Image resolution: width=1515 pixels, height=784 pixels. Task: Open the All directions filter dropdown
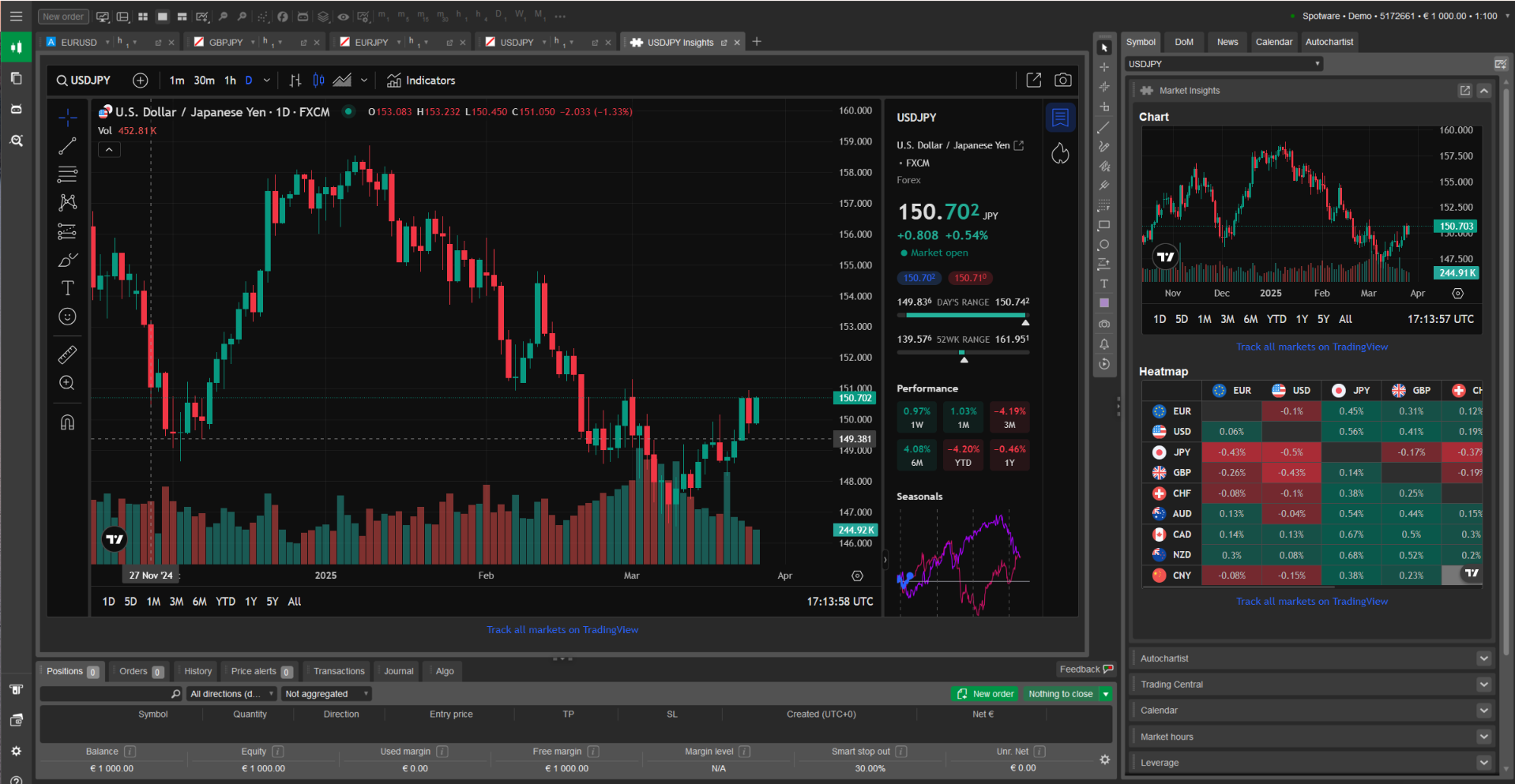[x=231, y=694]
